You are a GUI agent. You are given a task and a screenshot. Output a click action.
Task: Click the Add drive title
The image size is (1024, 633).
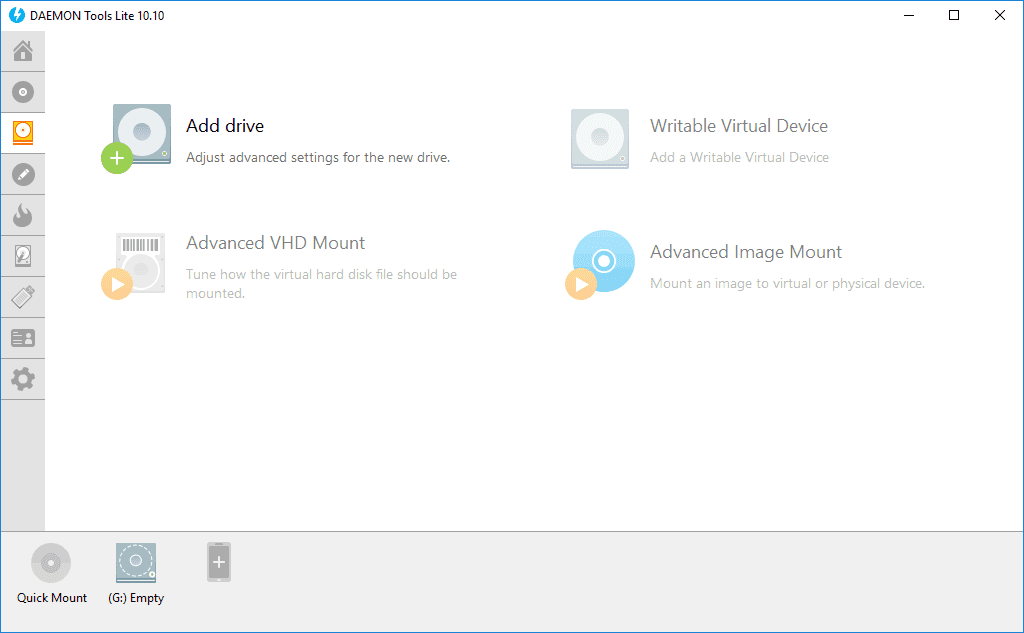click(225, 125)
